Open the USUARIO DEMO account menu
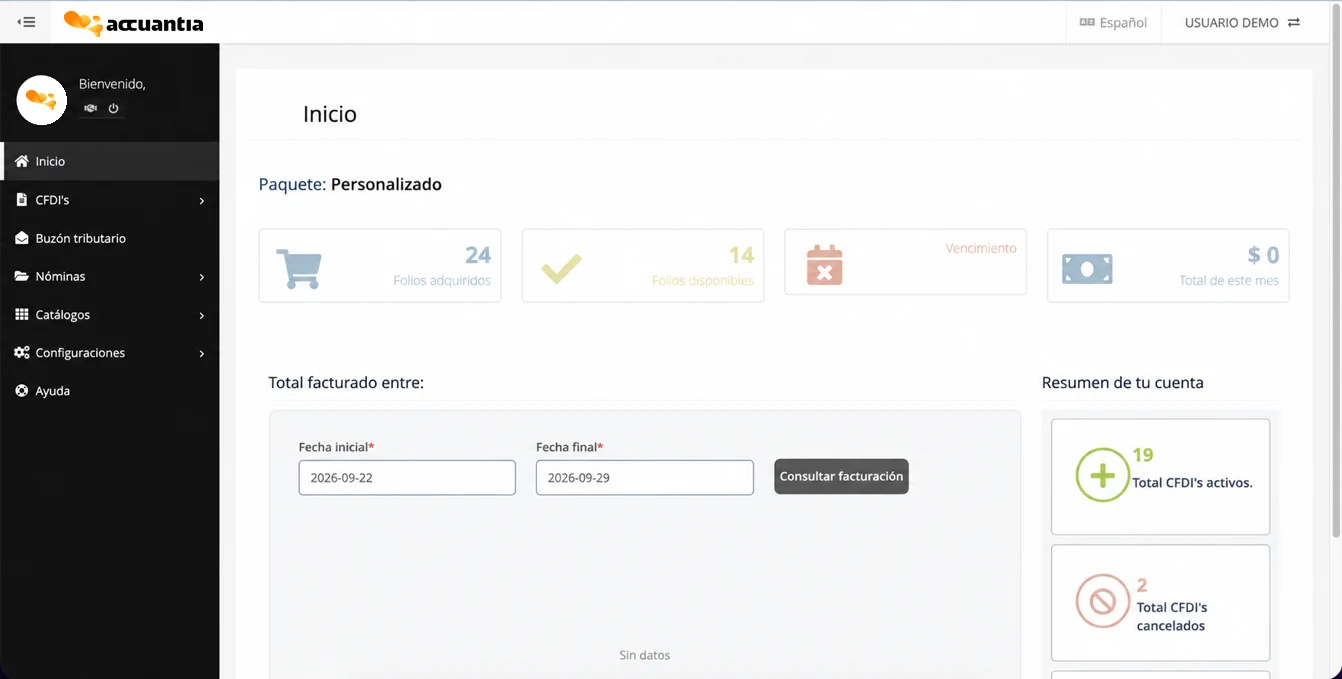The image size is (1342, 679). click(x=1242, y=22)
